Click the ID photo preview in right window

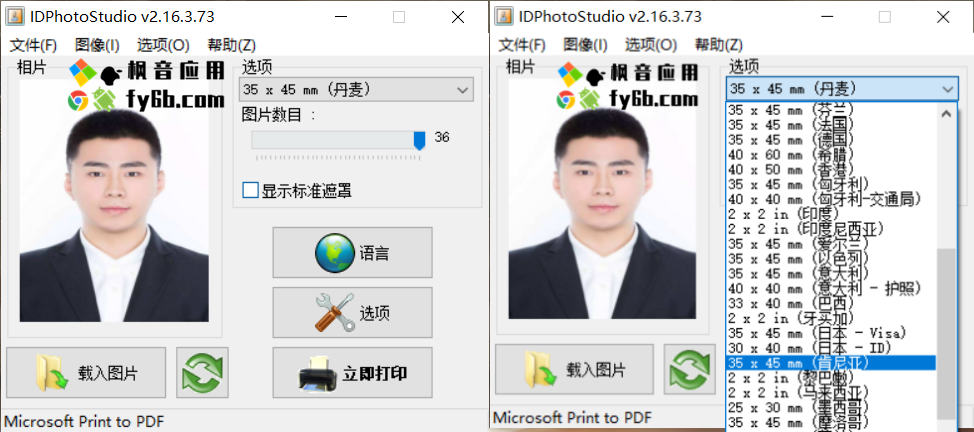(x=603, y=199)
